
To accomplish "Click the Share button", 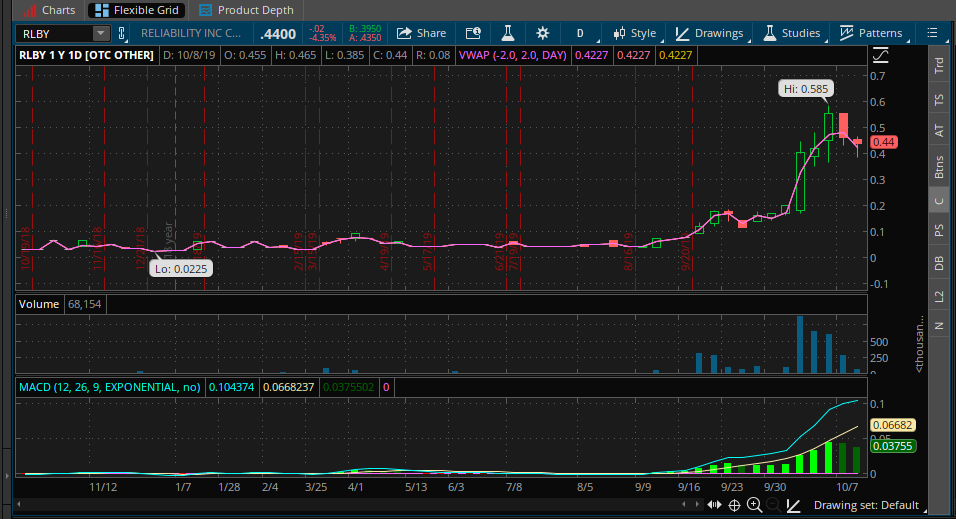I will pos(421,33).
